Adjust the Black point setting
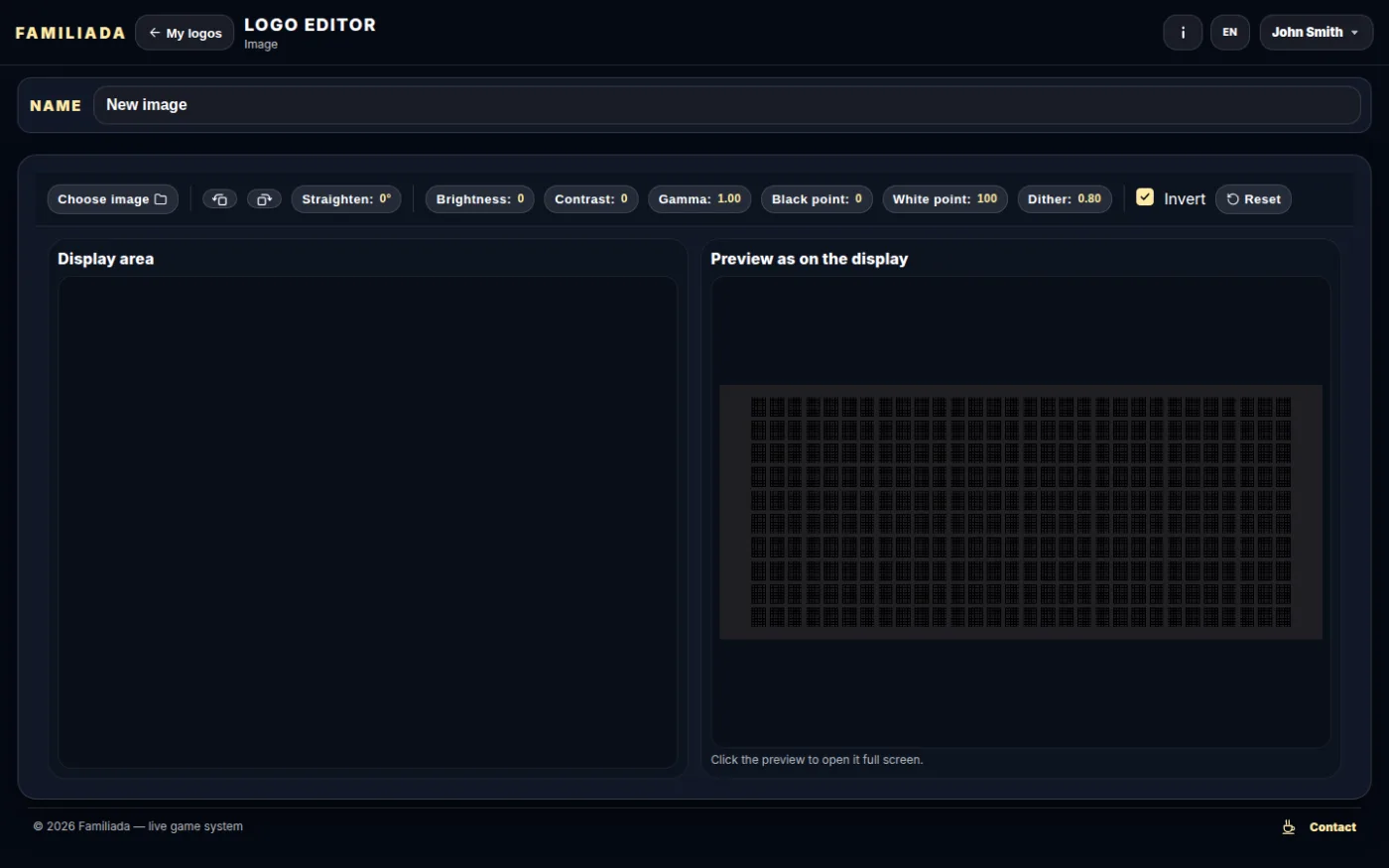The width and height of the screenshot is (1389, 868). point(817,199)
